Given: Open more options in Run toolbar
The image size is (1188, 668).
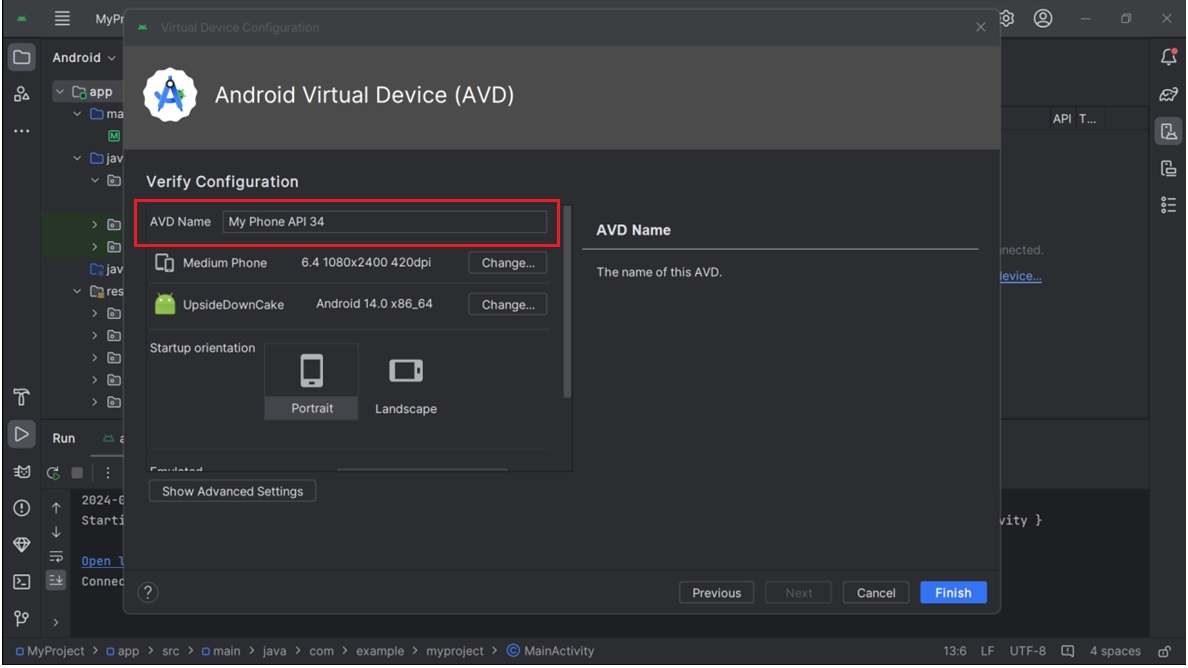Looking at the screenshot, I should [108, 473].
